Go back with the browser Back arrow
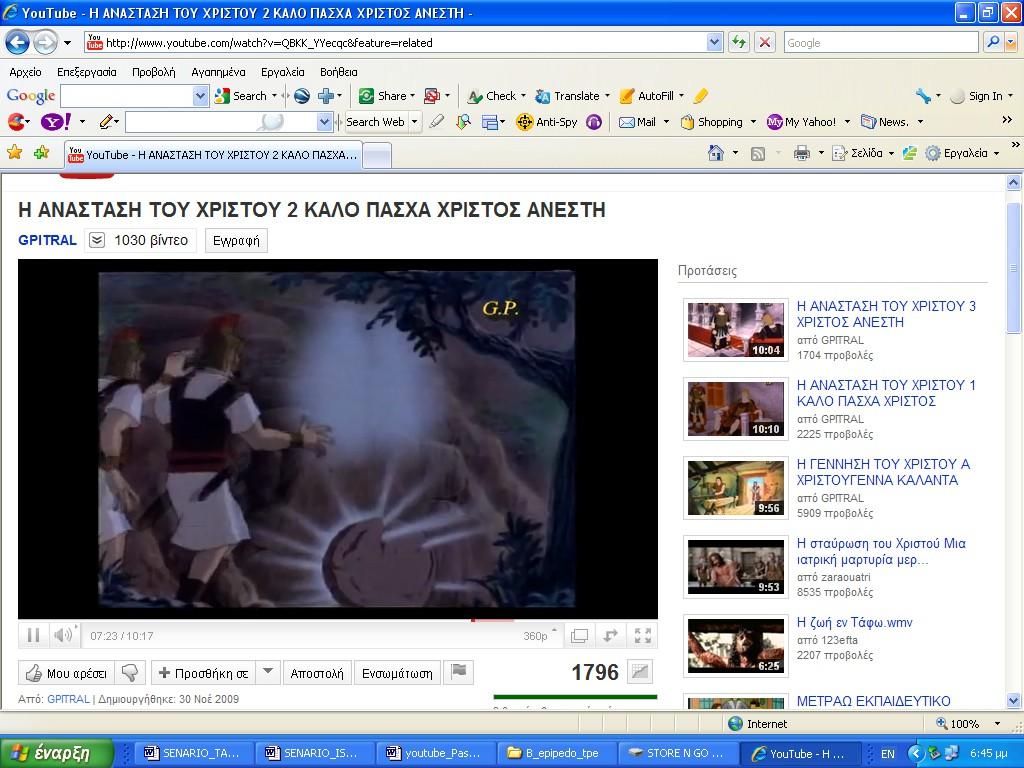 click(18, 43)
